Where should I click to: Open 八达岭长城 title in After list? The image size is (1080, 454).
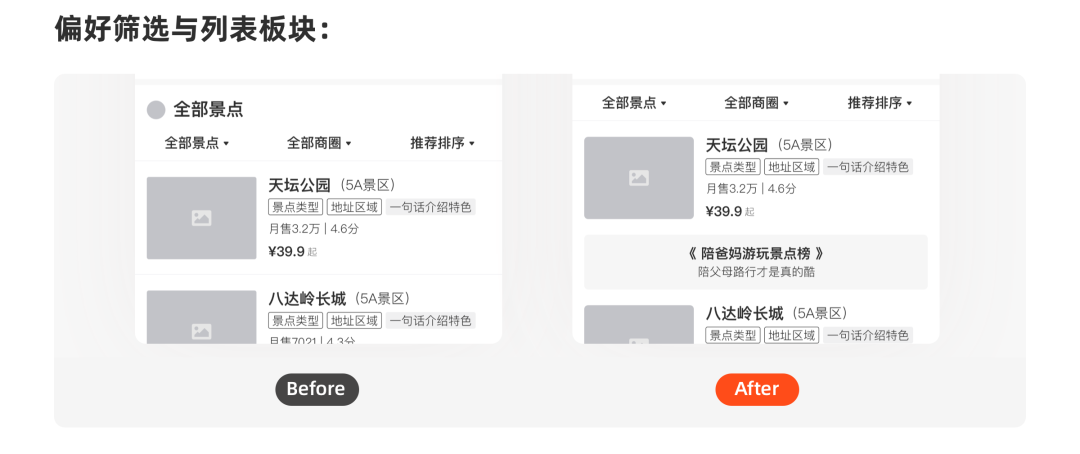pyautogui.click(x=745, y=314)
